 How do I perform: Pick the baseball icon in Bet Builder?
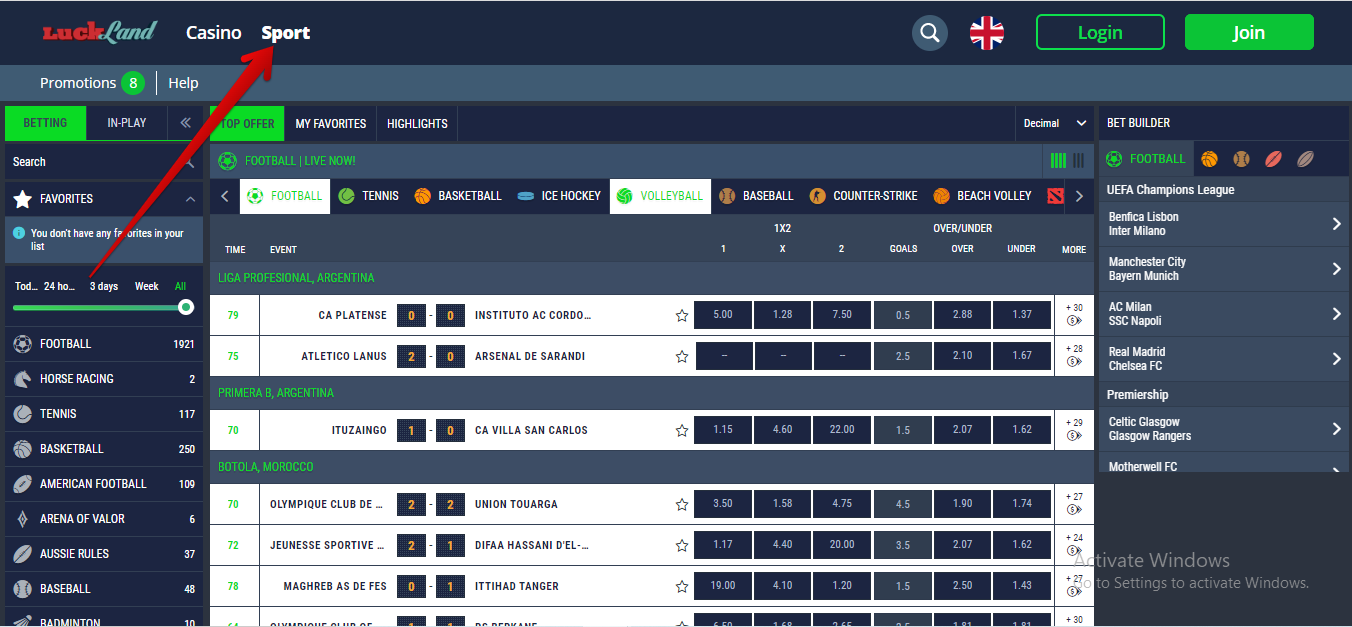1241,159
